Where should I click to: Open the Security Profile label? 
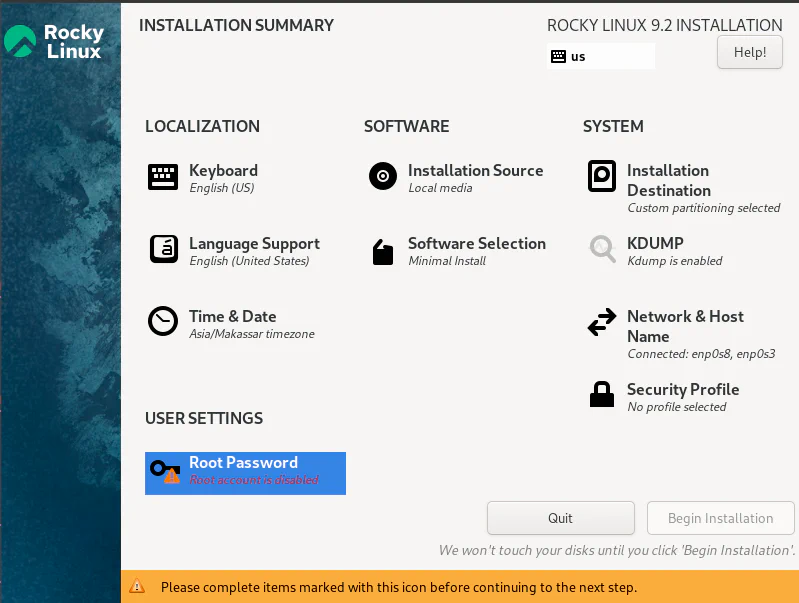click(x=683, y=389)
